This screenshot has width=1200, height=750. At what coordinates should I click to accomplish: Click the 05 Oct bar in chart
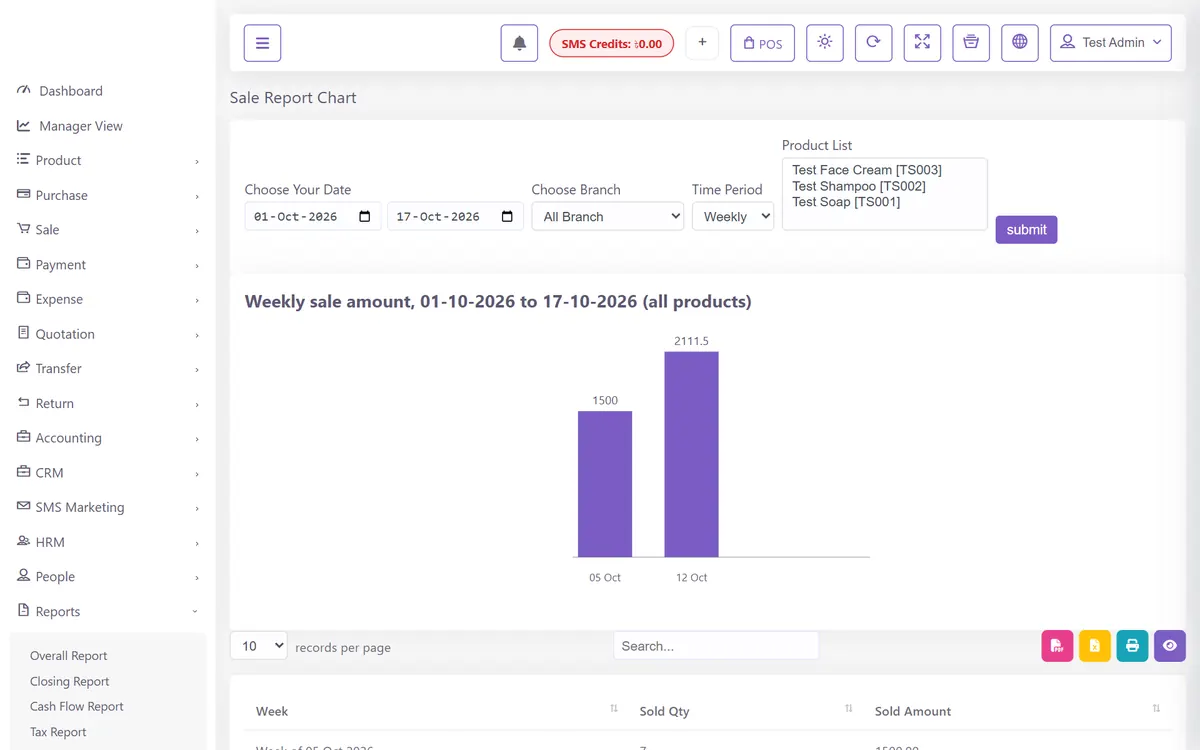click(605, 484)
